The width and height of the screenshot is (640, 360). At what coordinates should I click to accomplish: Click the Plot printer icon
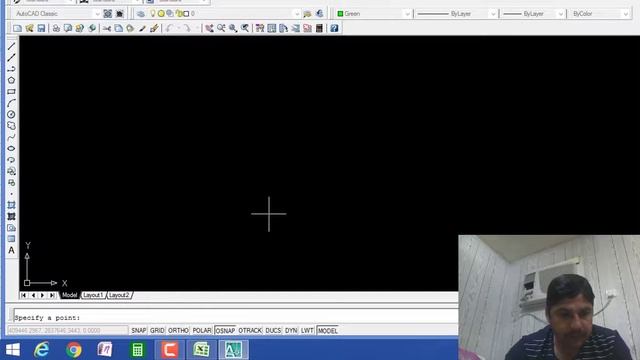pyautogui.click(x=56, y=28)
